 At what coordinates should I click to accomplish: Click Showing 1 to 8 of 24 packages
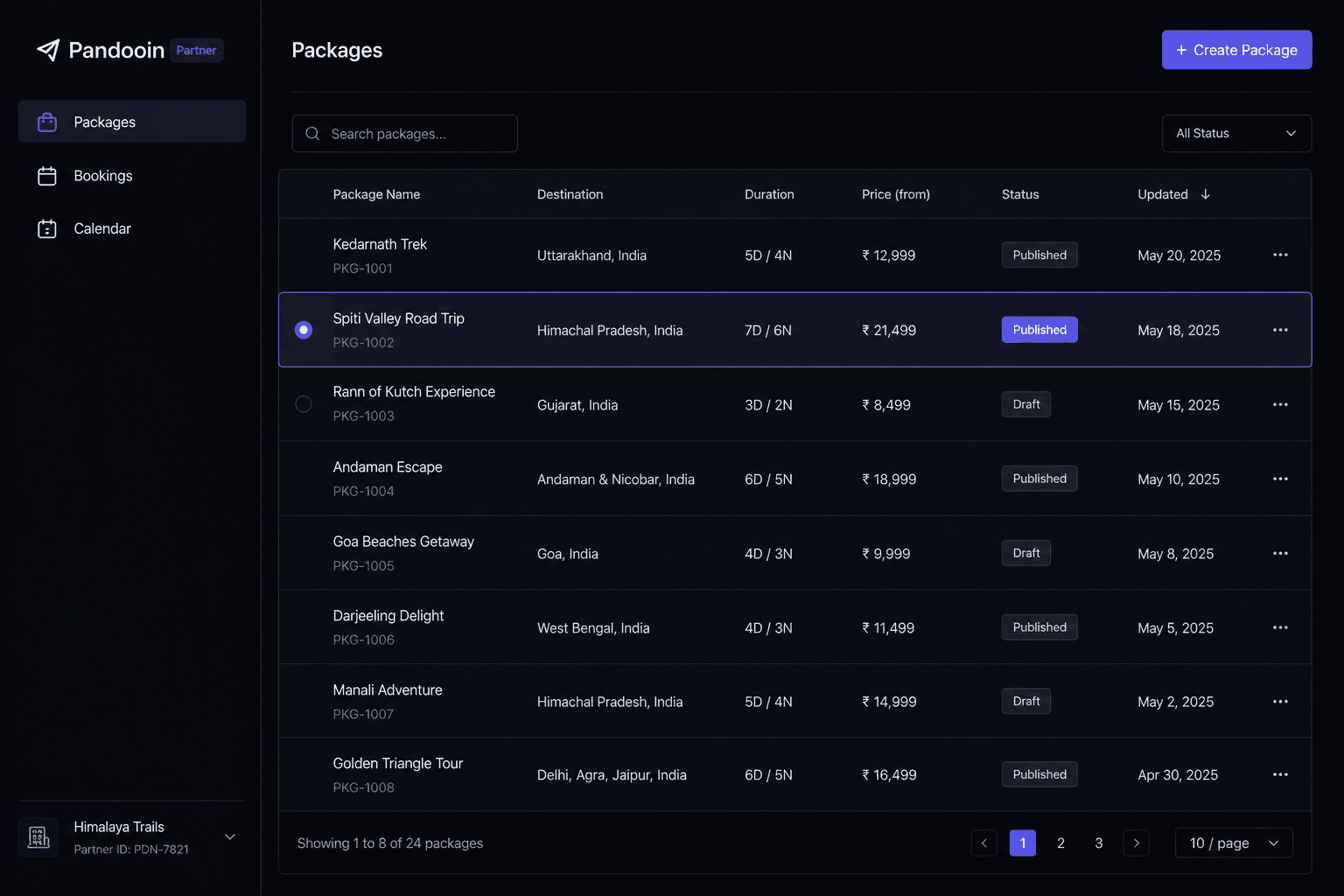[x=390, y=843]
